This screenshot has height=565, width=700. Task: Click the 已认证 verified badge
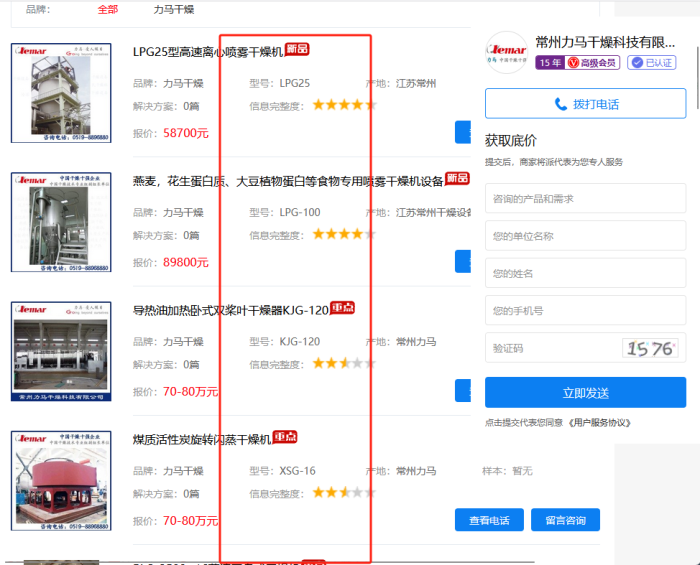point(652,63)
